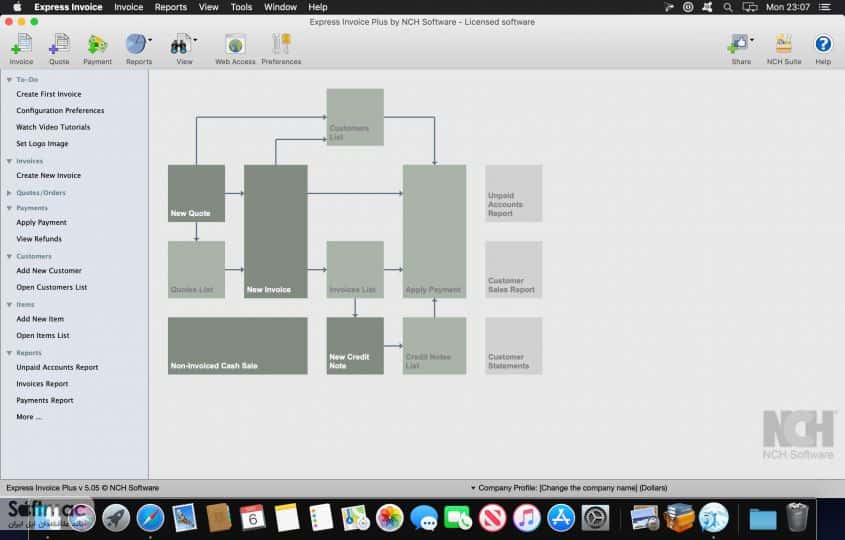Click the Customers List flowchart box
This screenshot has width=845, height=540.
pos(355,117)
